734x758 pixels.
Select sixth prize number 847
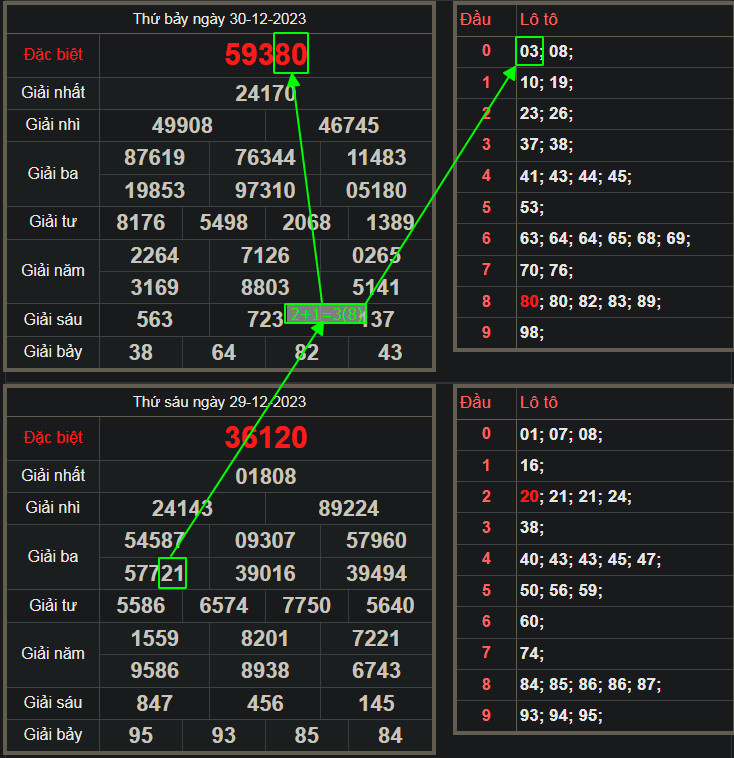(154, 703)
